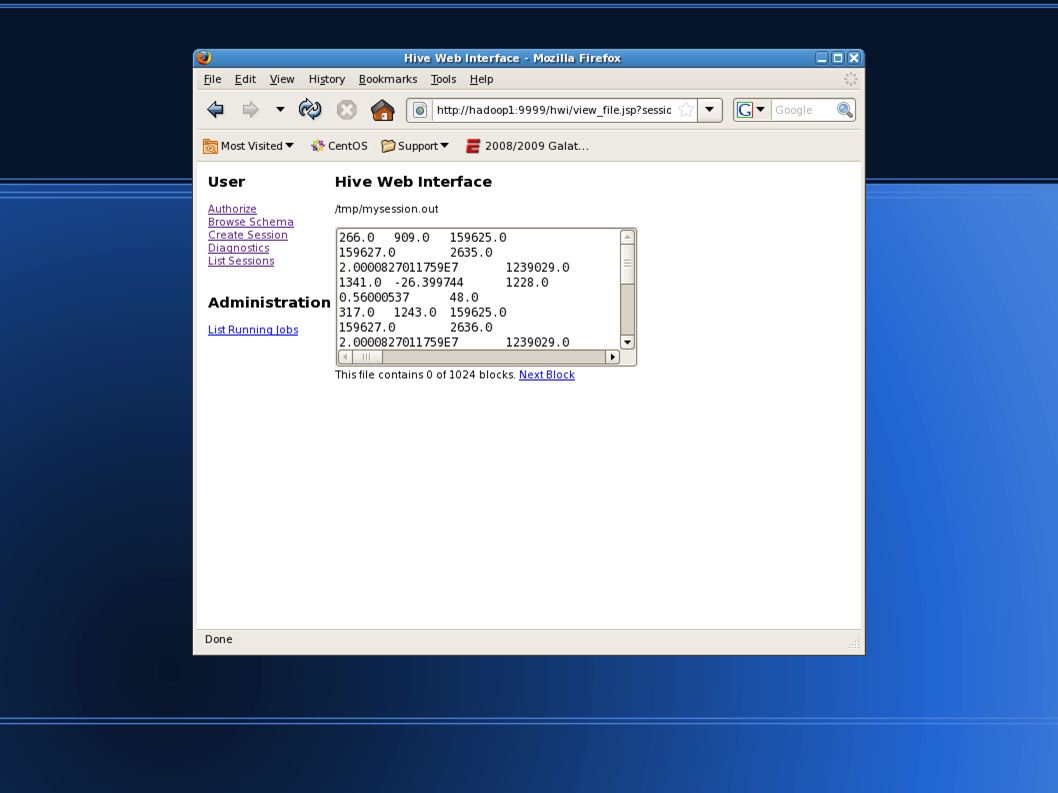Click the file output scroll-up arrow
Screen dimensions: 1058x793
627,238
